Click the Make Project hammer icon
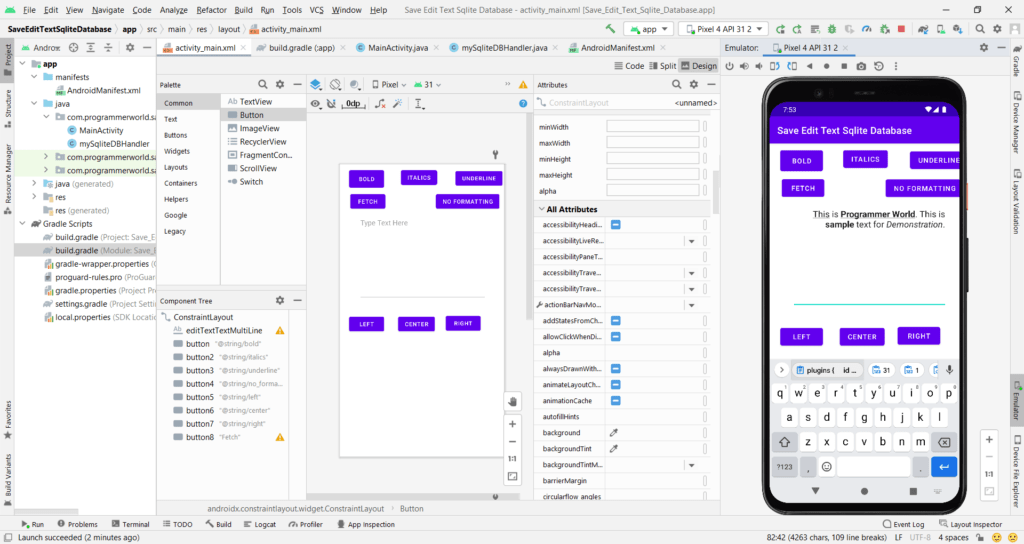 (x=610, y=29)
